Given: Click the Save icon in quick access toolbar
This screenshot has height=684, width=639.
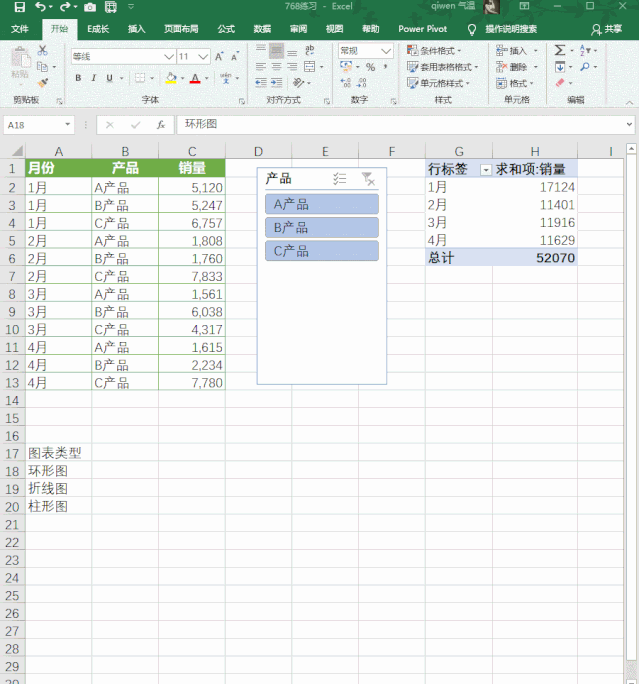Looking at the screenshot, I should point(20,7).
